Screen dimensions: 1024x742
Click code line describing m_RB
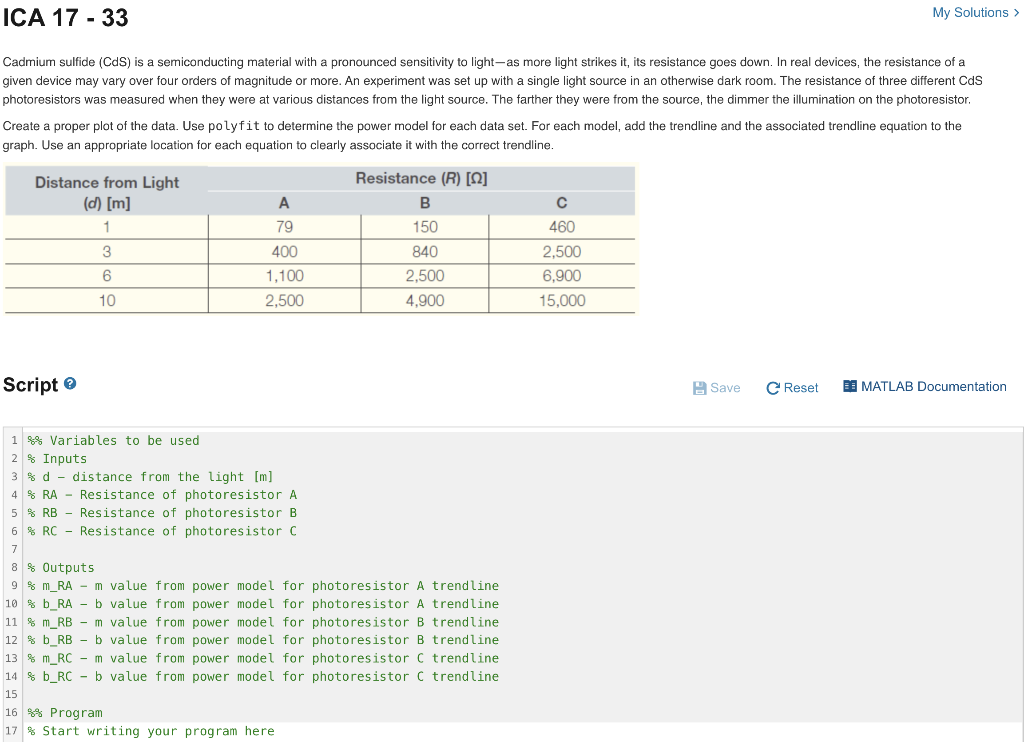tap(263, 622)
